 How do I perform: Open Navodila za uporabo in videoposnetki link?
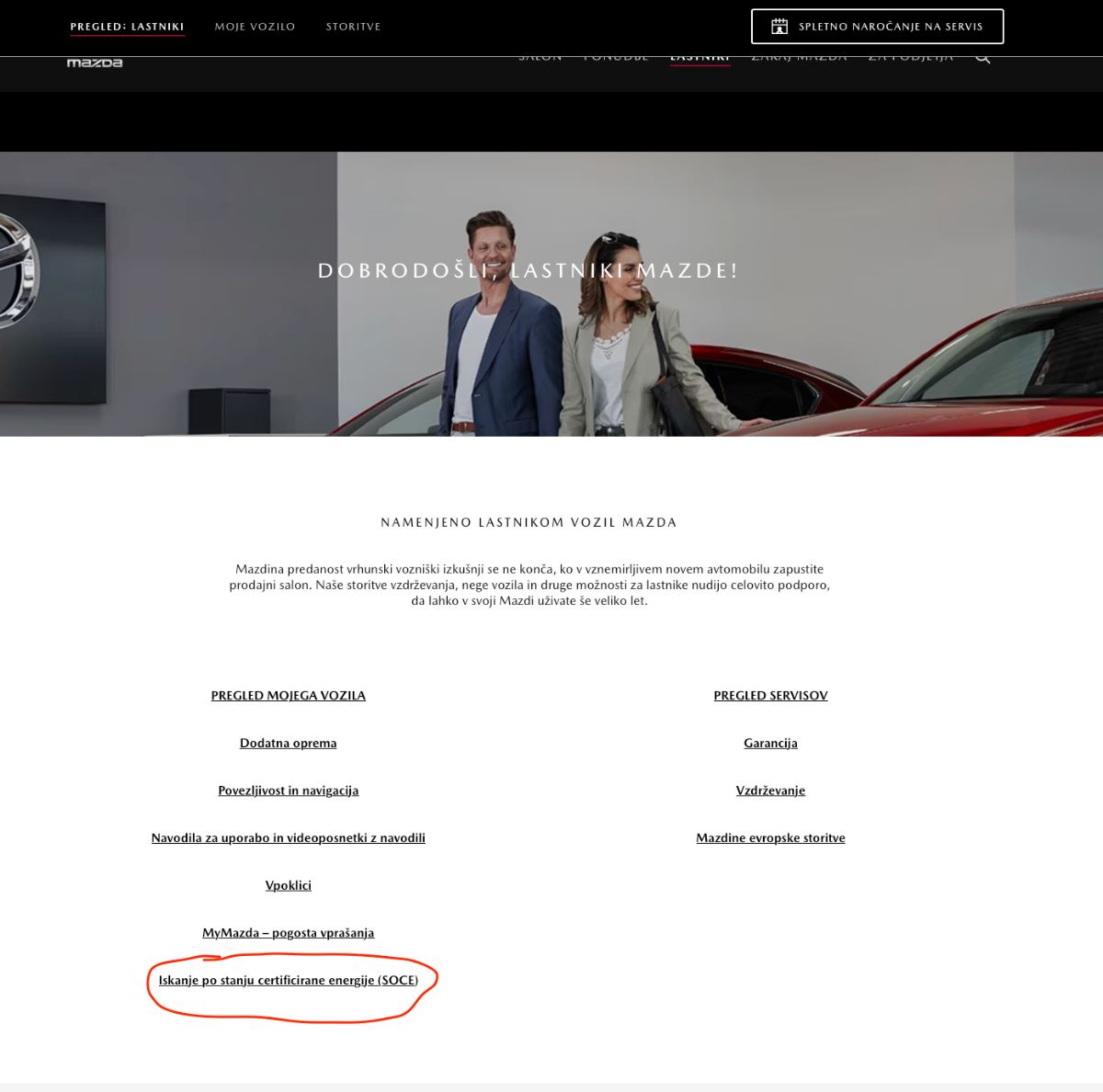289,837
